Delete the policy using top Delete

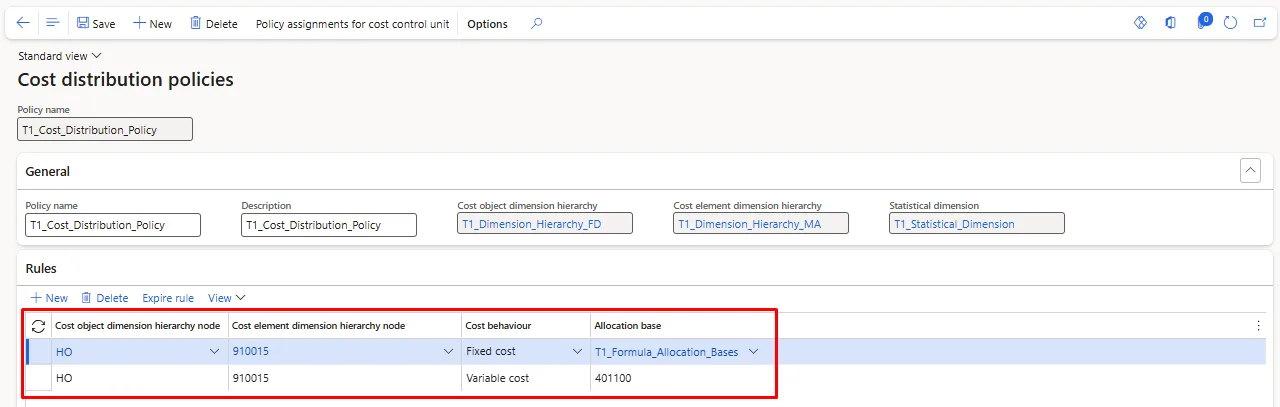214,23
